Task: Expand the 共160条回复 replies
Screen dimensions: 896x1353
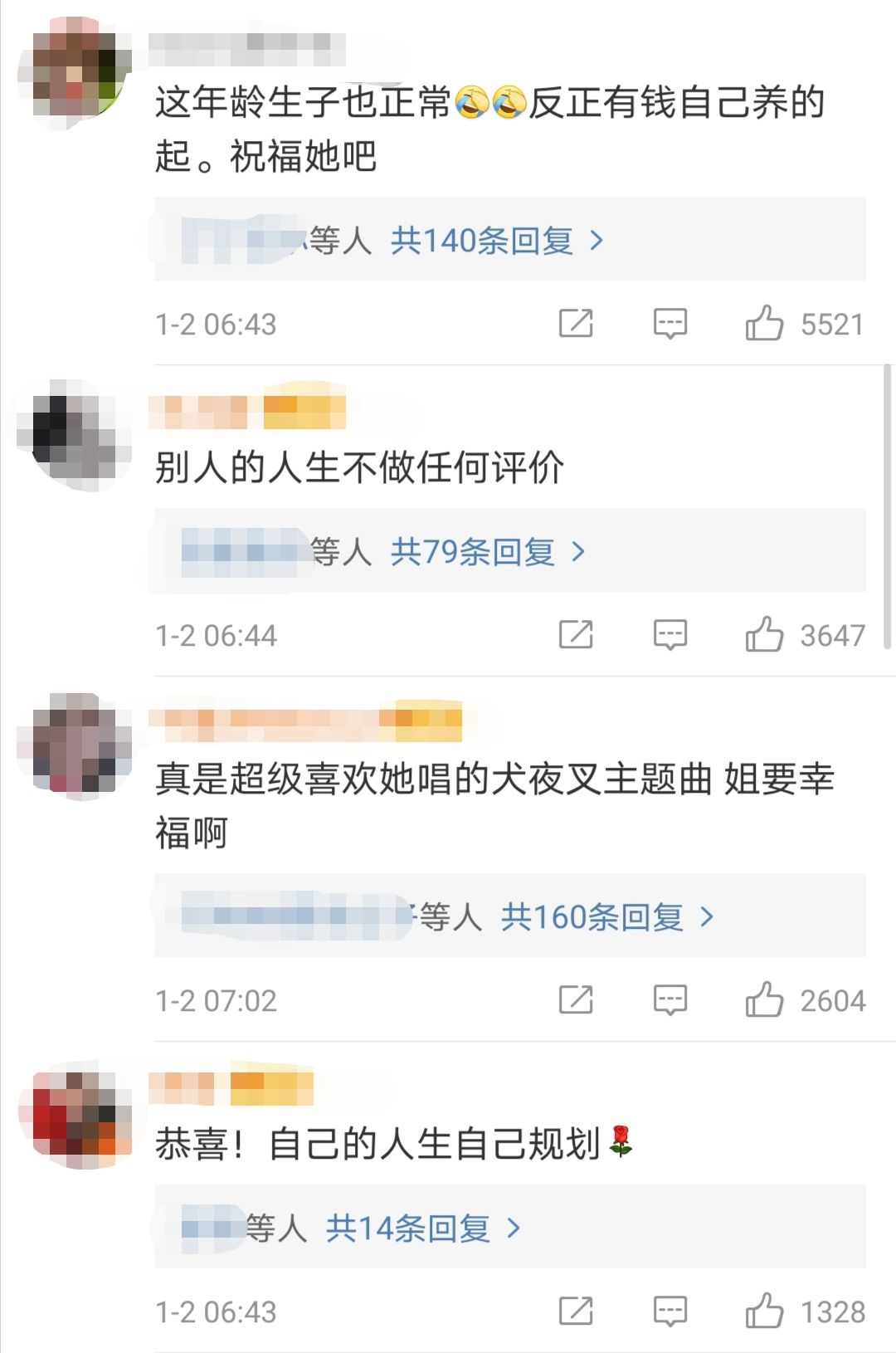Action: coord(606,916)
